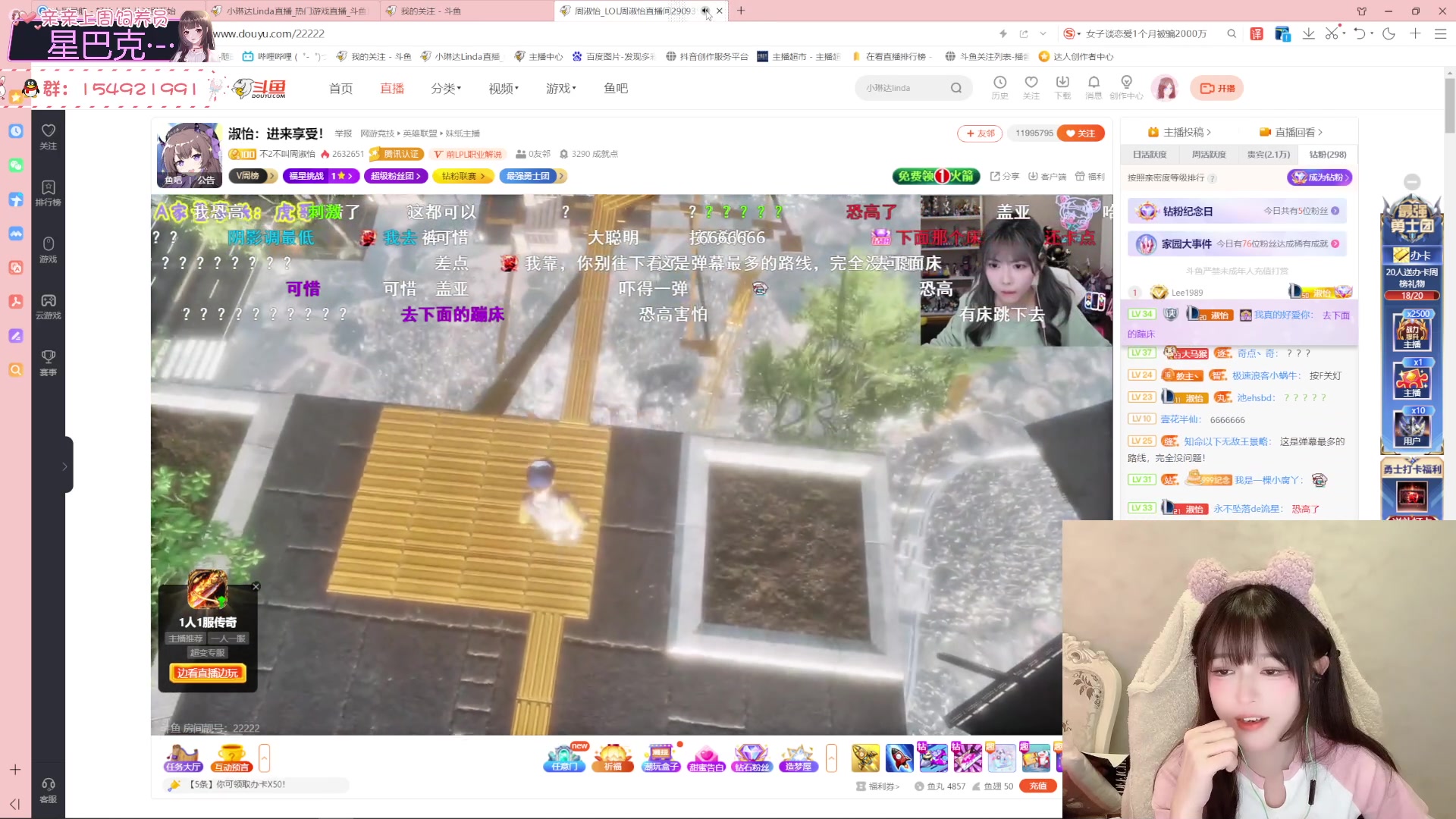The width and height of the screenshot is (1456, 819).
Task: Open the 鱼吧 nav item
Action: coord(616,88)
